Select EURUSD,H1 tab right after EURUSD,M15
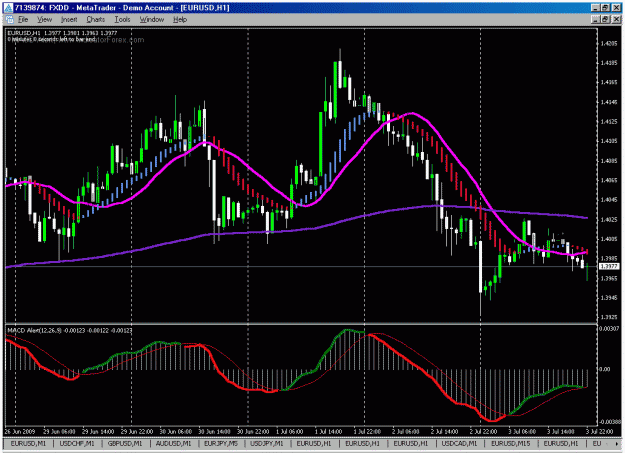Image resolution: width=625 pixels, height=453 pixels. (561, 443)
